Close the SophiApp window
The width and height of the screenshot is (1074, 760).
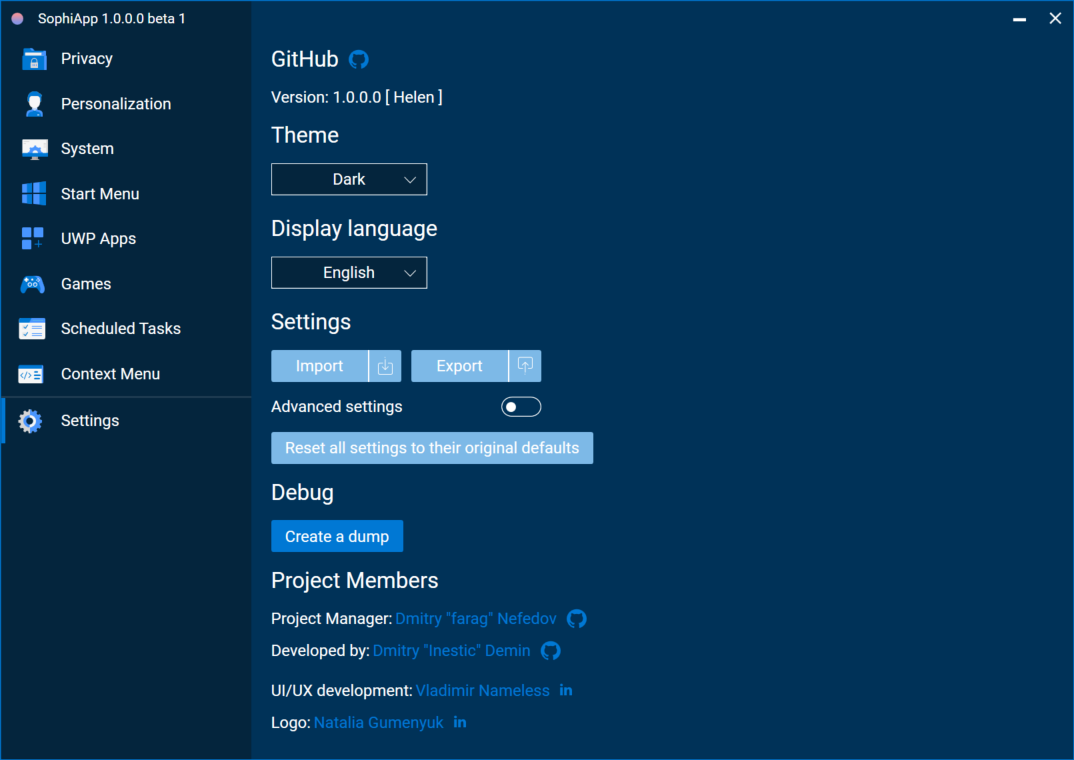(x=1056, y=18)
